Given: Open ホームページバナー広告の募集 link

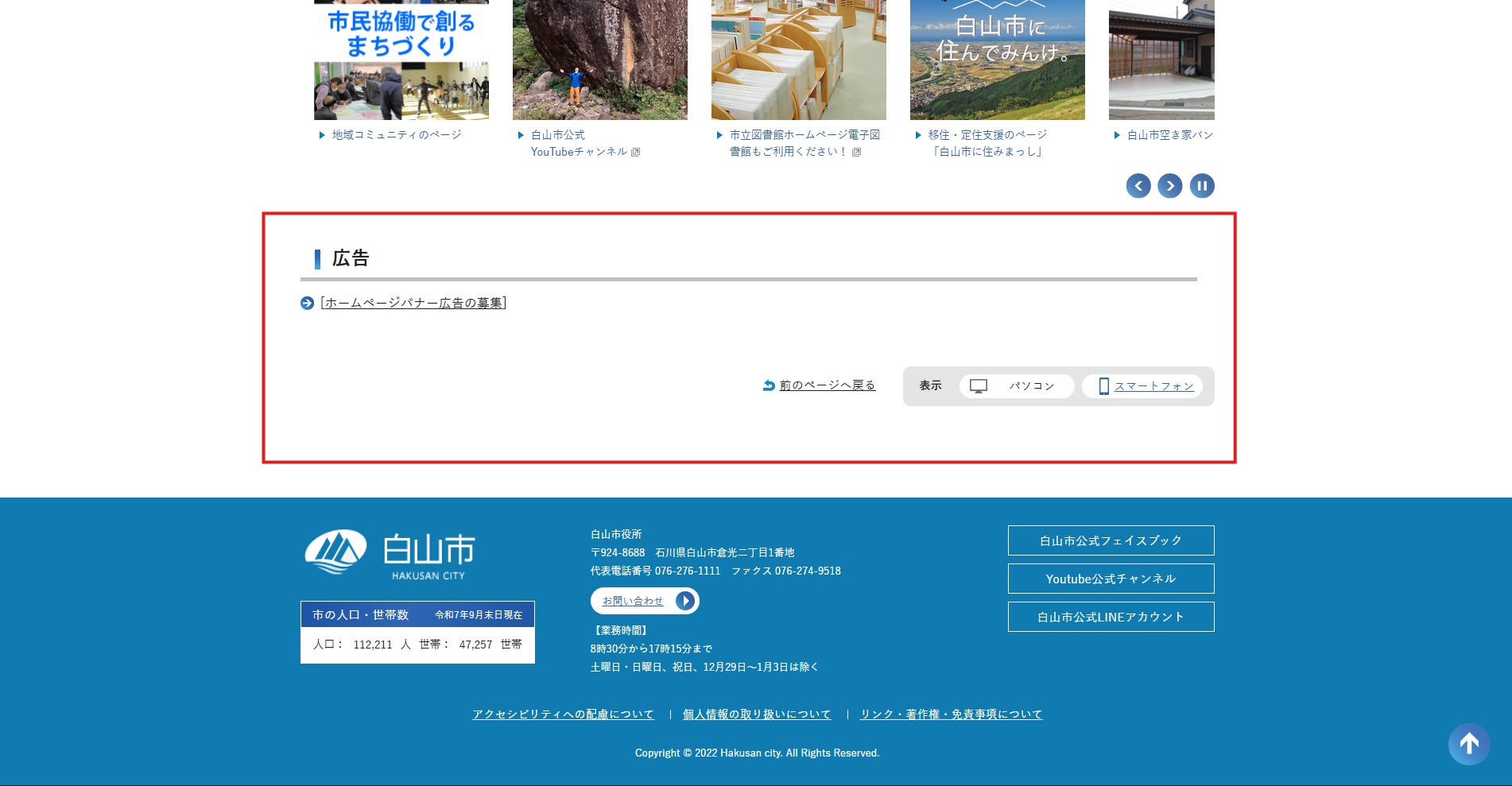Looking at the screenshot, I should [x=413, y=303].
